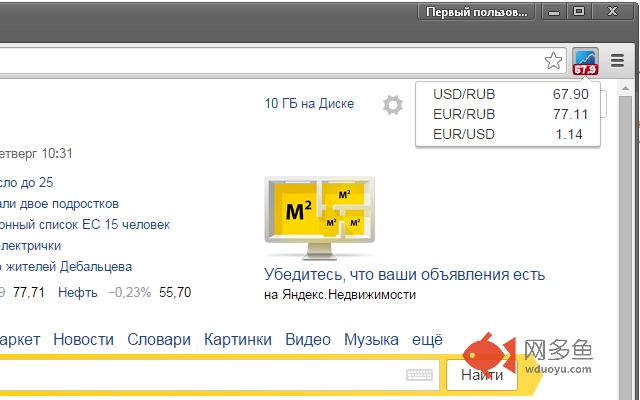
Task: Open the Яндекс.Недвижимость monitor banner image
Action: point(320,218)
